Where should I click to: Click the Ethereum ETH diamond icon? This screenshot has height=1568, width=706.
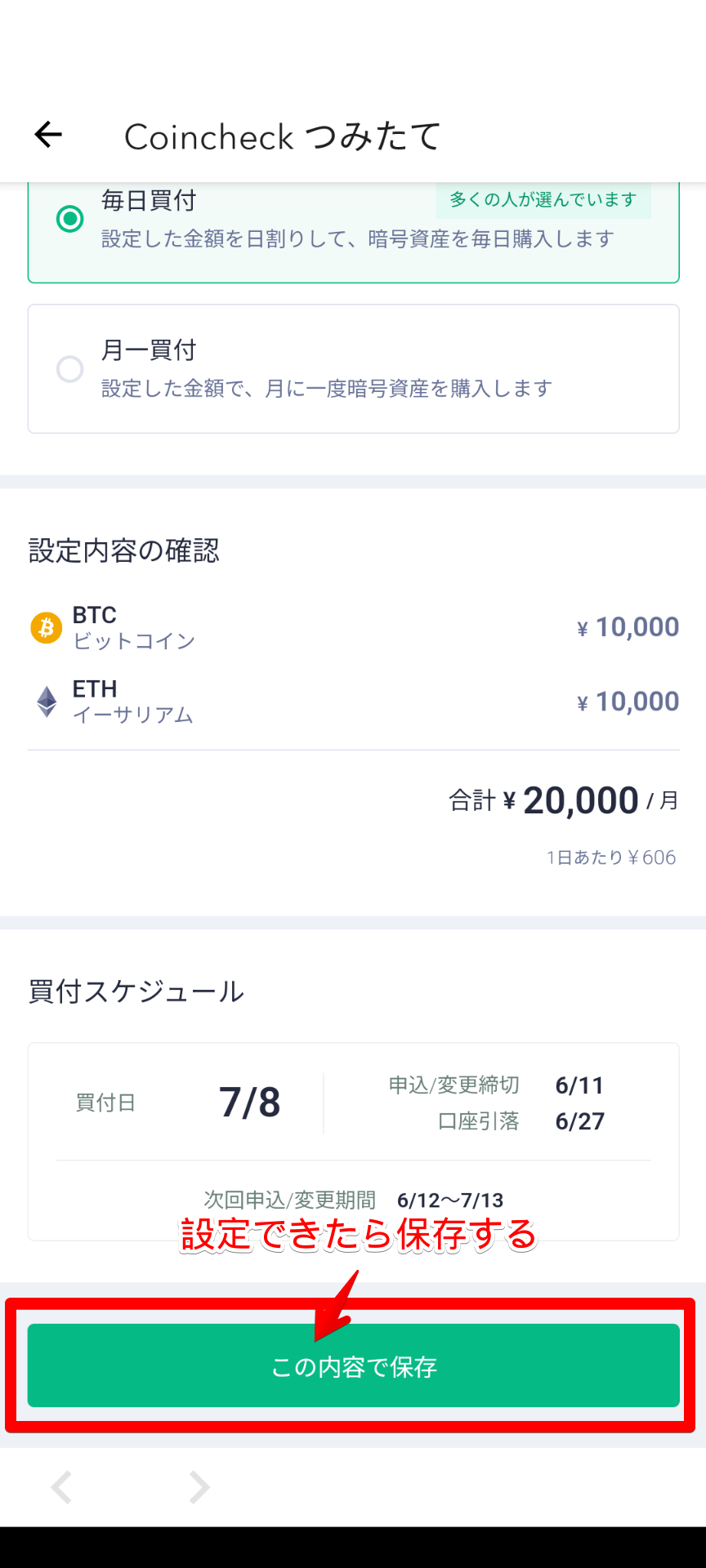point(47,702)
